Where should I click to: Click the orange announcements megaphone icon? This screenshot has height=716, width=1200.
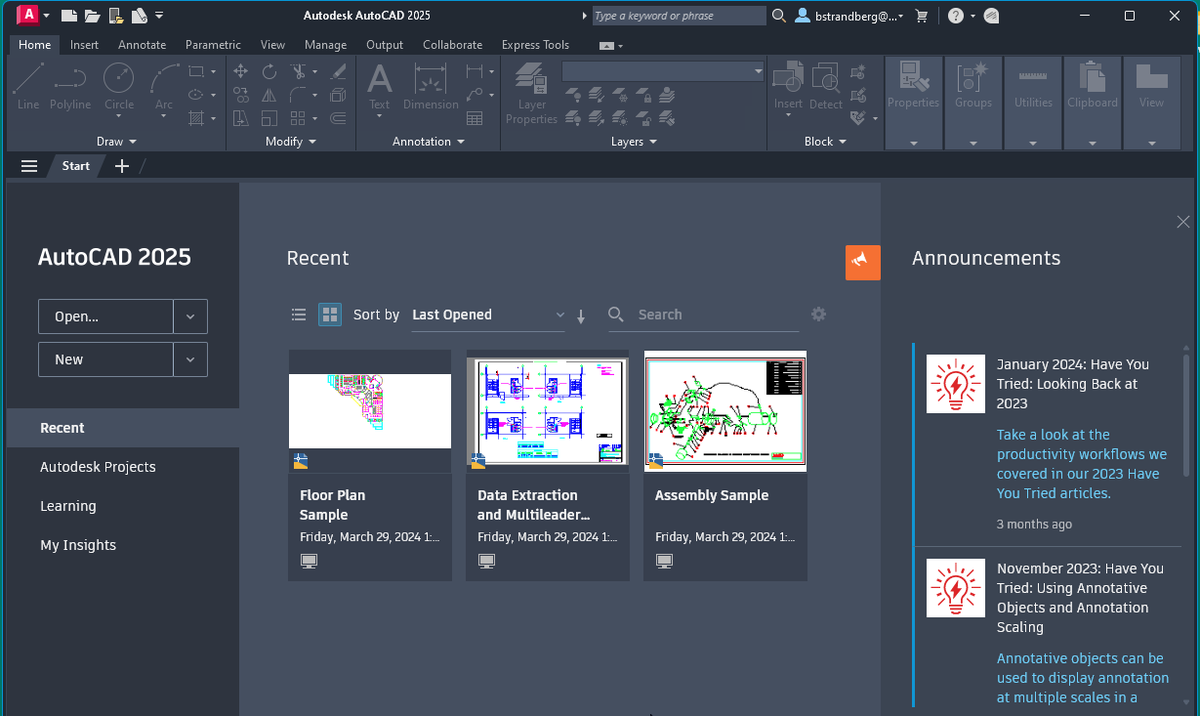tap(862, 261)
